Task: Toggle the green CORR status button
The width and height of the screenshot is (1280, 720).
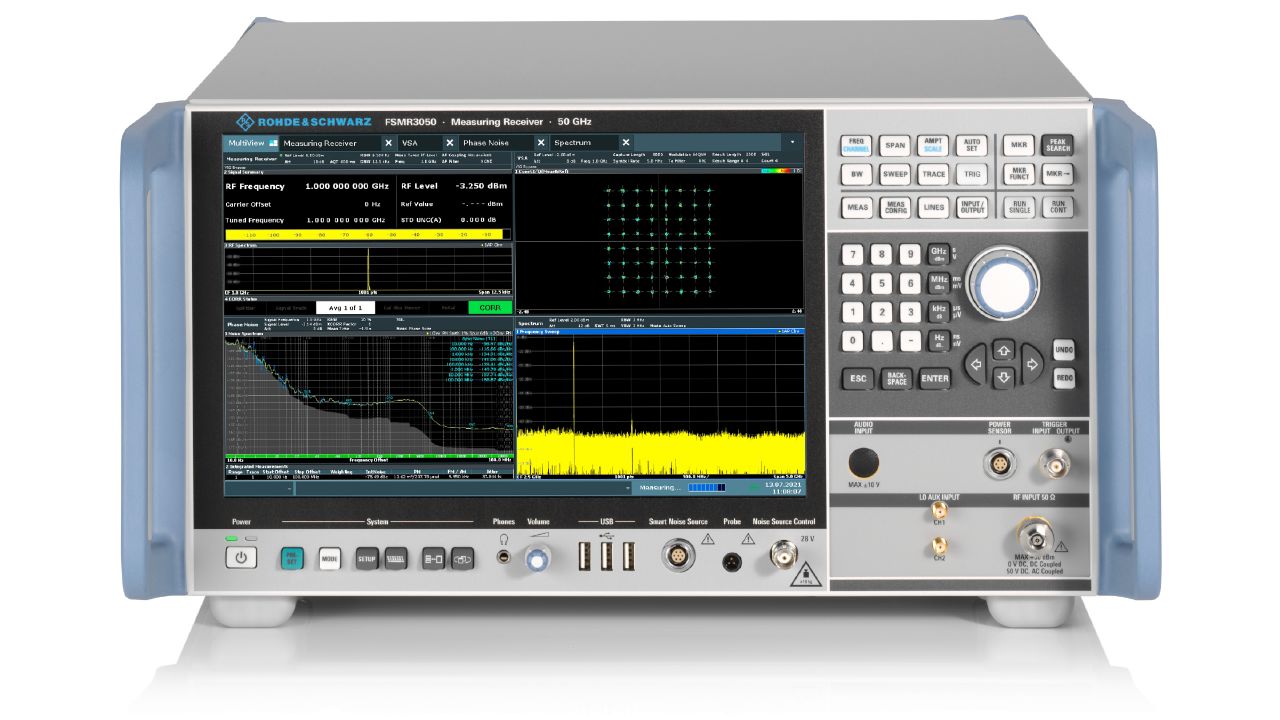Action: pyautogui.click(x=490, y=308)
